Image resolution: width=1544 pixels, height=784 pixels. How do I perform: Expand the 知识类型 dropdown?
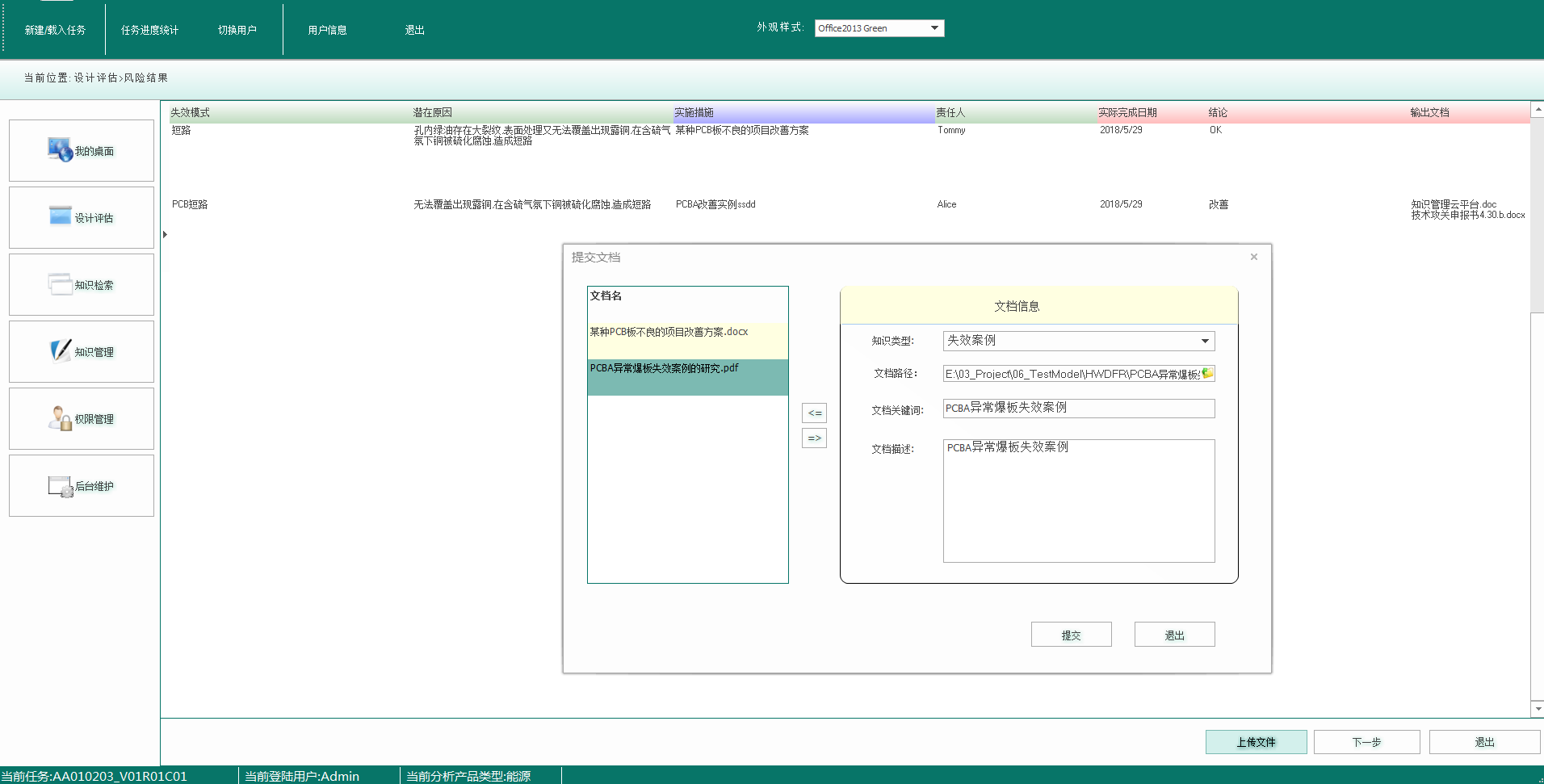(1204, 341)
